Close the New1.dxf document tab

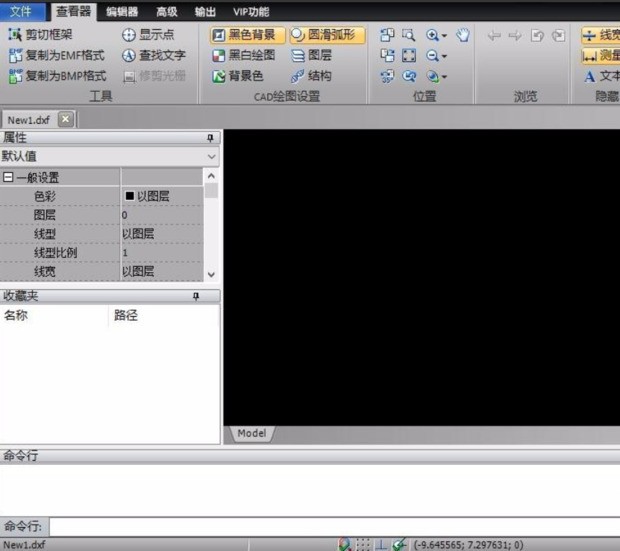pyautogui.click(x=66, y=119)
